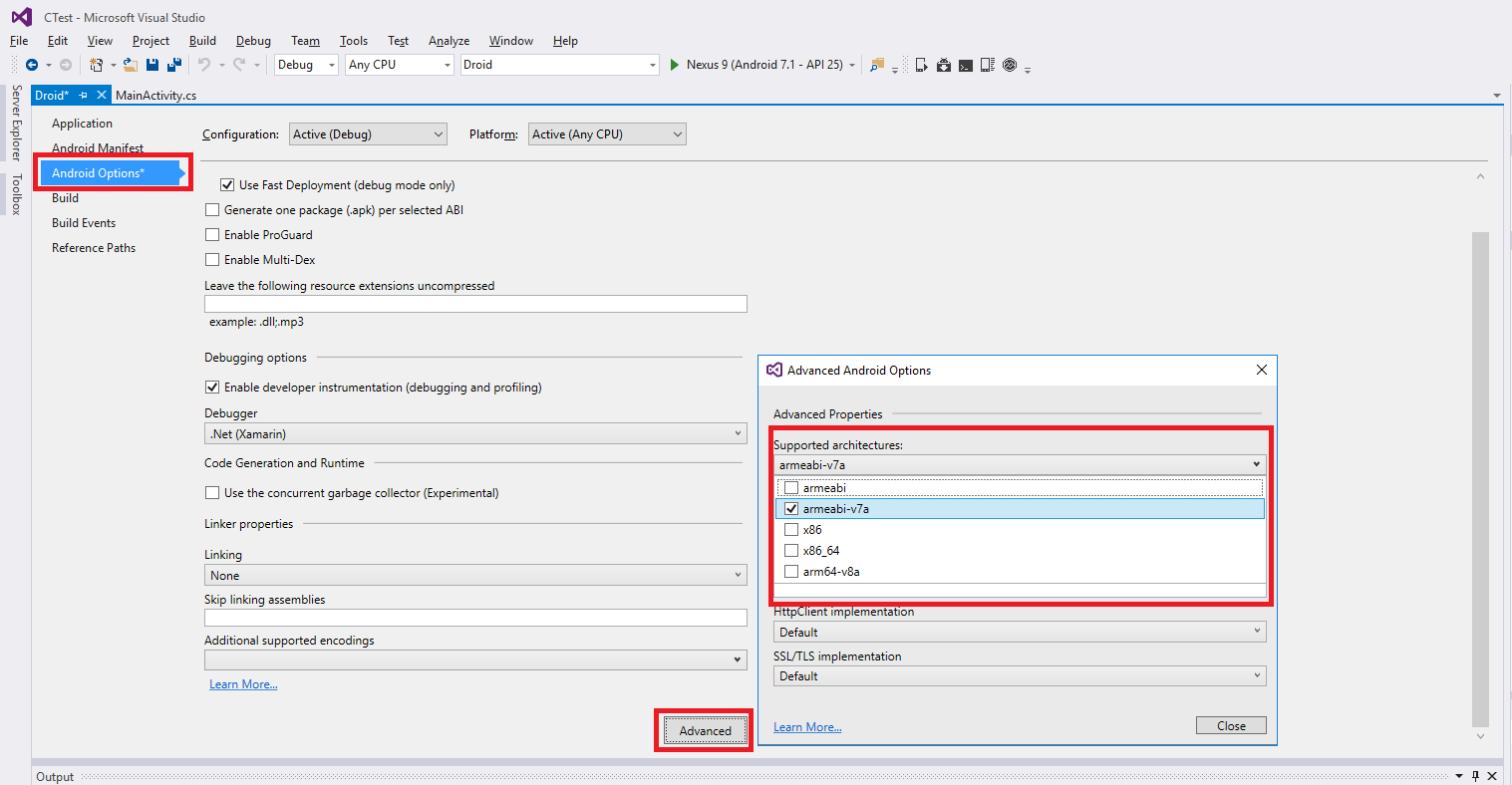Screen dimensions: 1512x785
Task: Click the Visual Studio logo icon
Action: click(x=21, y=17)
